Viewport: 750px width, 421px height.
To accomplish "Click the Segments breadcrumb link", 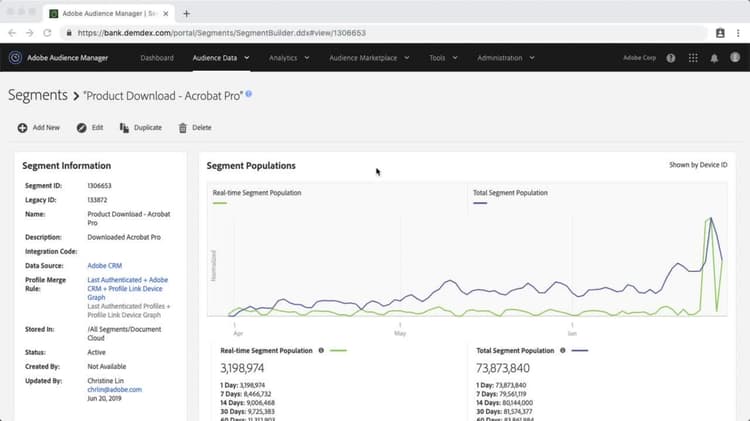I will tap(37, 95).
